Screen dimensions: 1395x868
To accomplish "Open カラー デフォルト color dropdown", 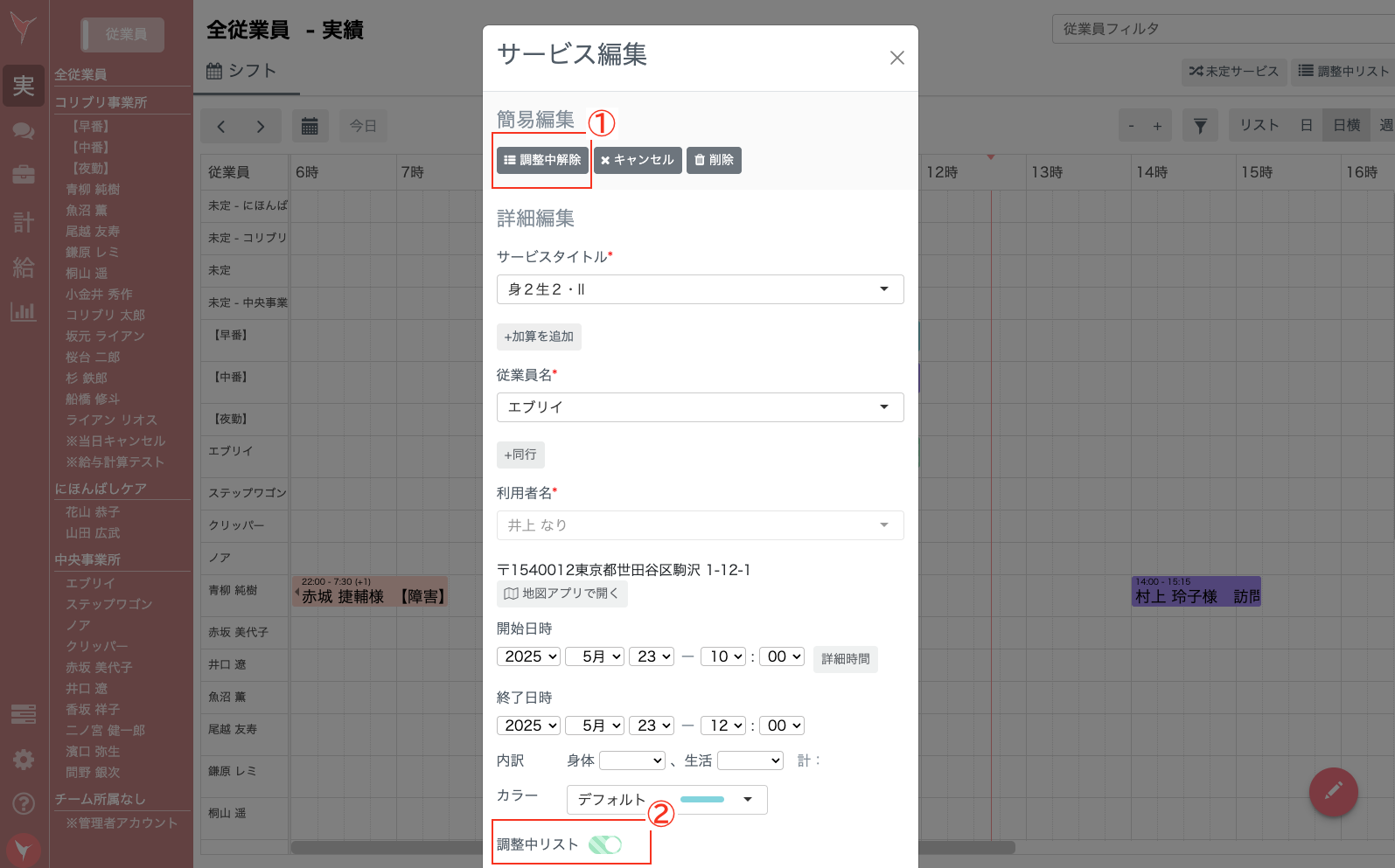I will 666,800.
